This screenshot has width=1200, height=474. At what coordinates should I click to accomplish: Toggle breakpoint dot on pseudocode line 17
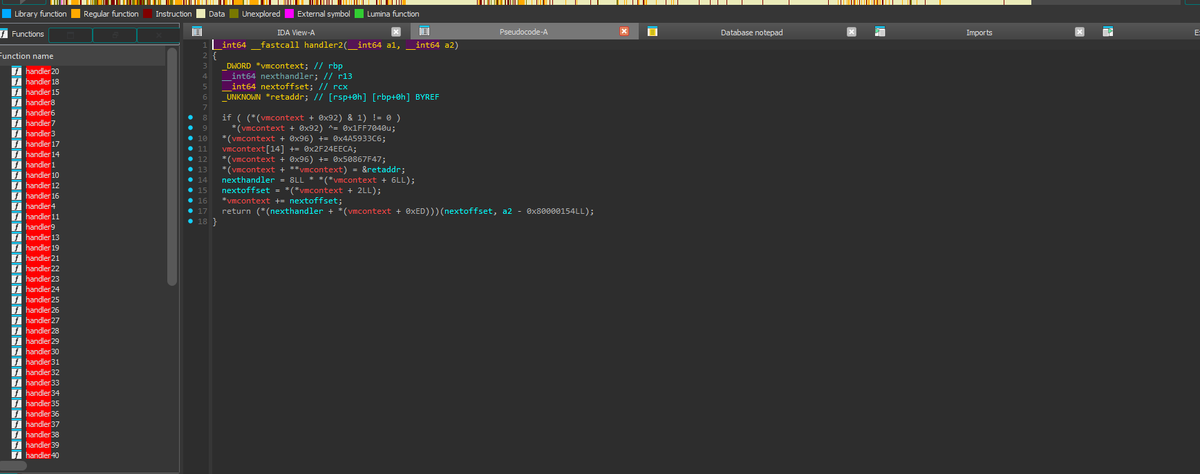(x=192, y=212)
